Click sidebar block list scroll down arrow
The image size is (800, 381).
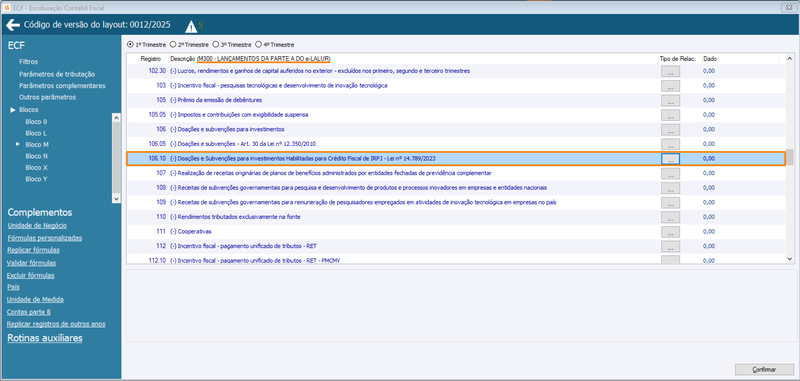pyautogui.click(x=116, y=198)
